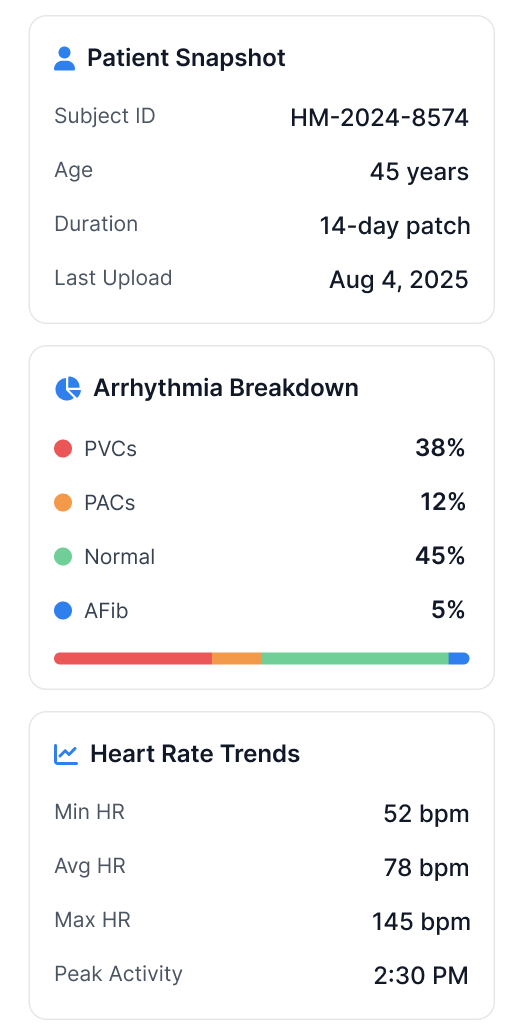
Task: Select the green Normal legend dot
Action: pyautogui.click(x=63, y=557)
